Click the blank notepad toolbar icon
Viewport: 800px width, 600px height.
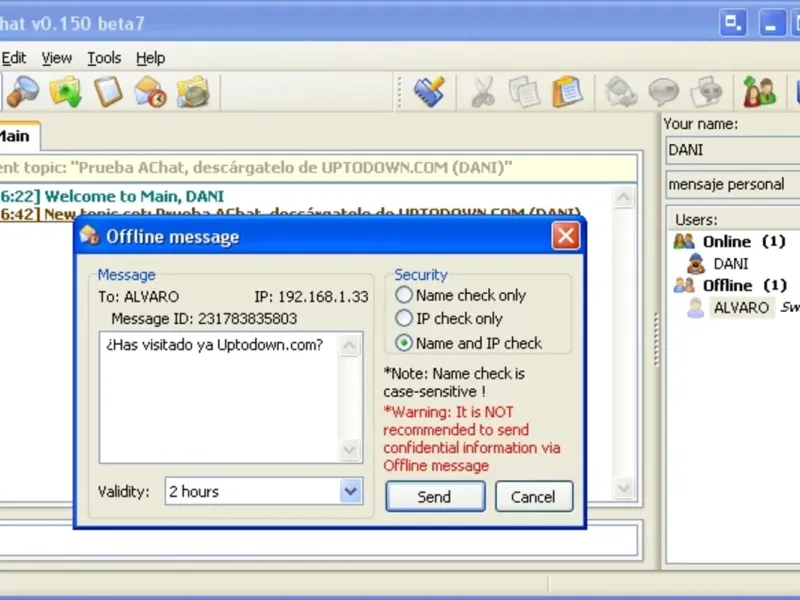pos(108,92)
